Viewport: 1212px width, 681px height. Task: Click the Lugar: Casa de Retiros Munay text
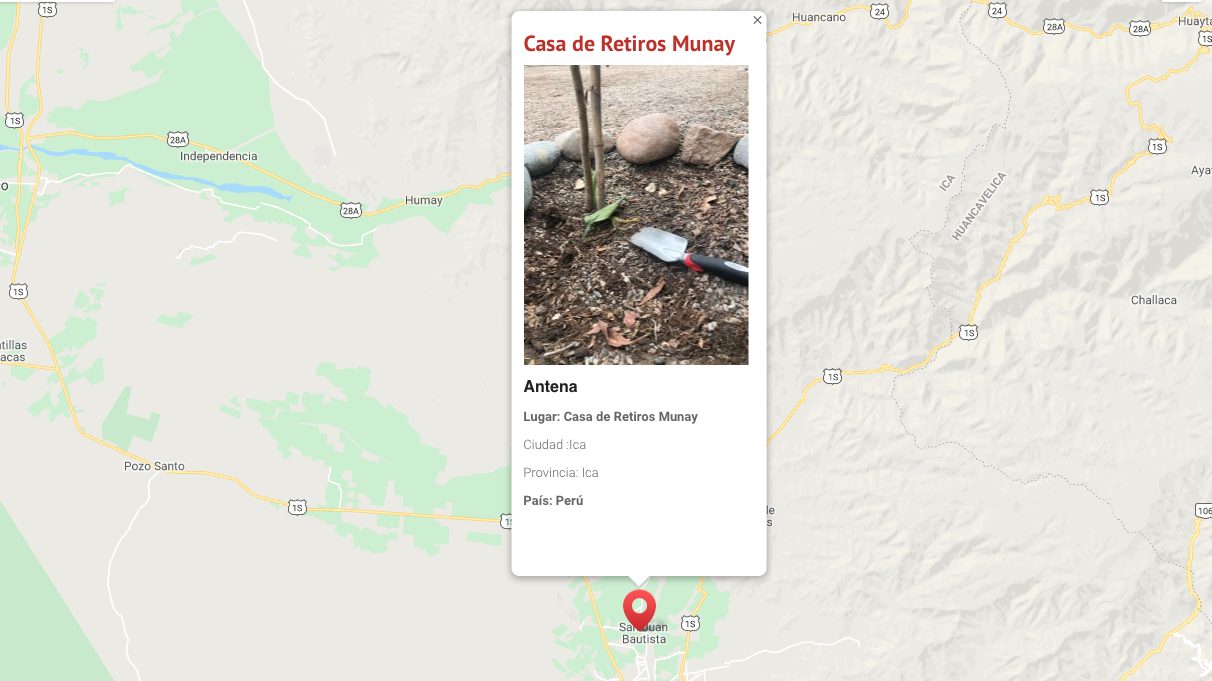pos(610,417)
